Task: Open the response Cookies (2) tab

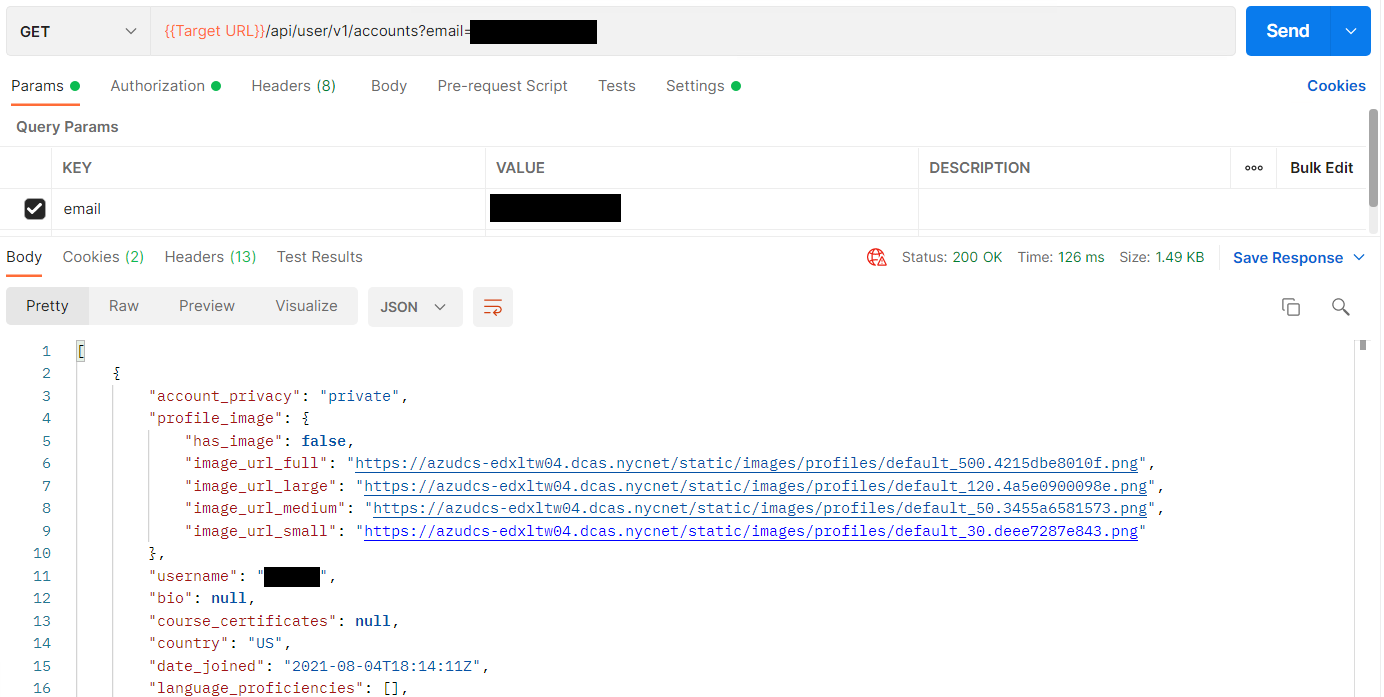Action: [103, 257]
